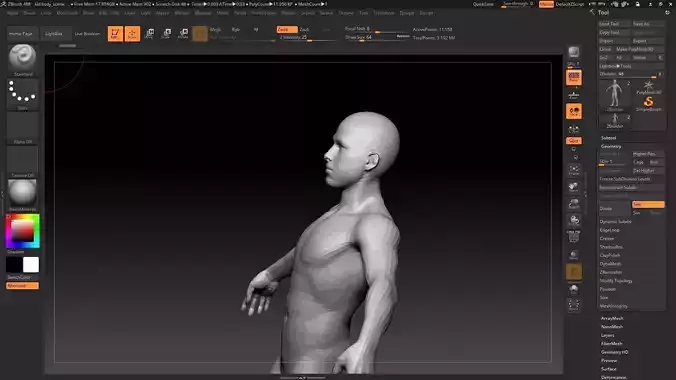Open the Document menu
Screen dimensions: 676x380
pos(67,13)
